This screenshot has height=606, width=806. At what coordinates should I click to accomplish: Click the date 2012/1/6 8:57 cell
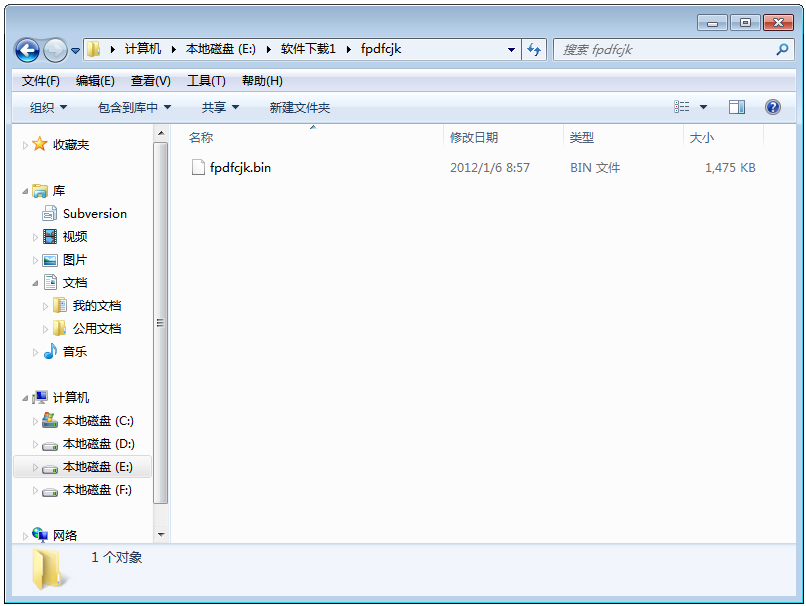tap(490, 168)
